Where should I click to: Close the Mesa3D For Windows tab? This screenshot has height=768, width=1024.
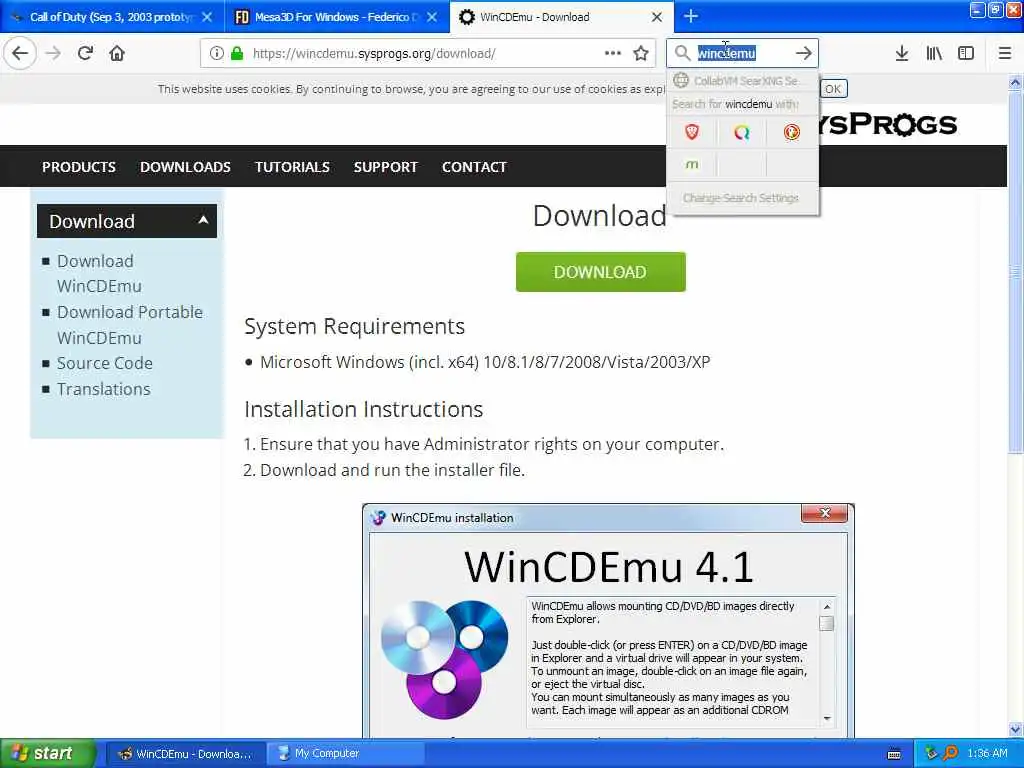point(432,17)
